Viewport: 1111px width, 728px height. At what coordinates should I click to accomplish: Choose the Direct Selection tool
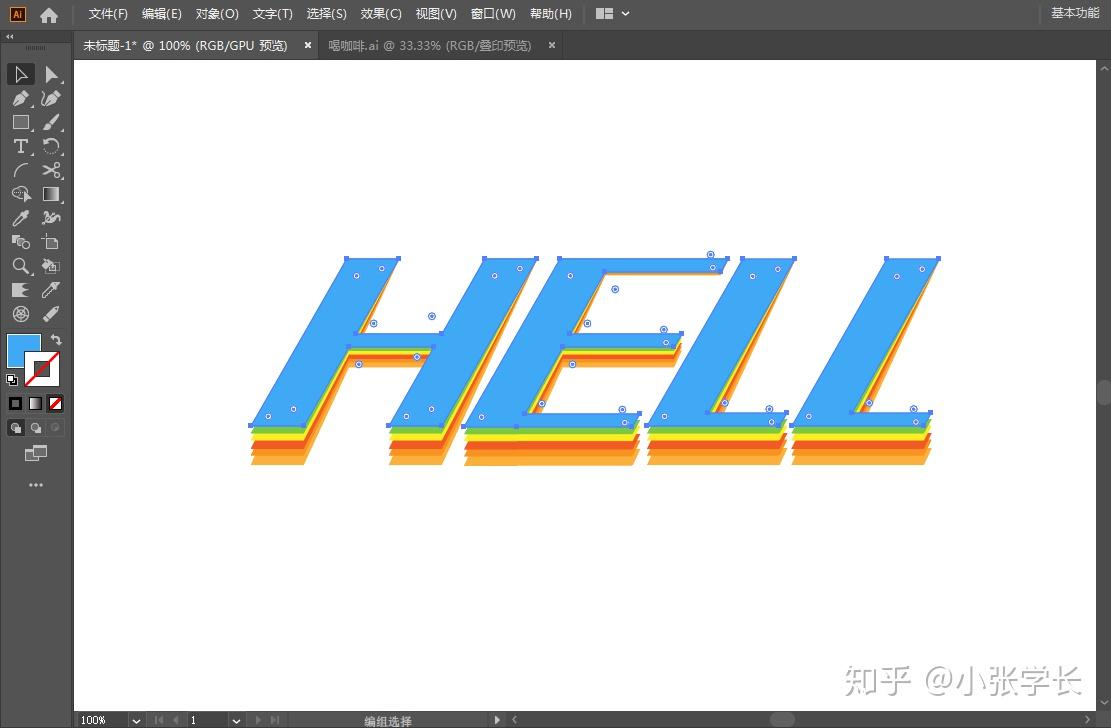click(x=51, y=74)
